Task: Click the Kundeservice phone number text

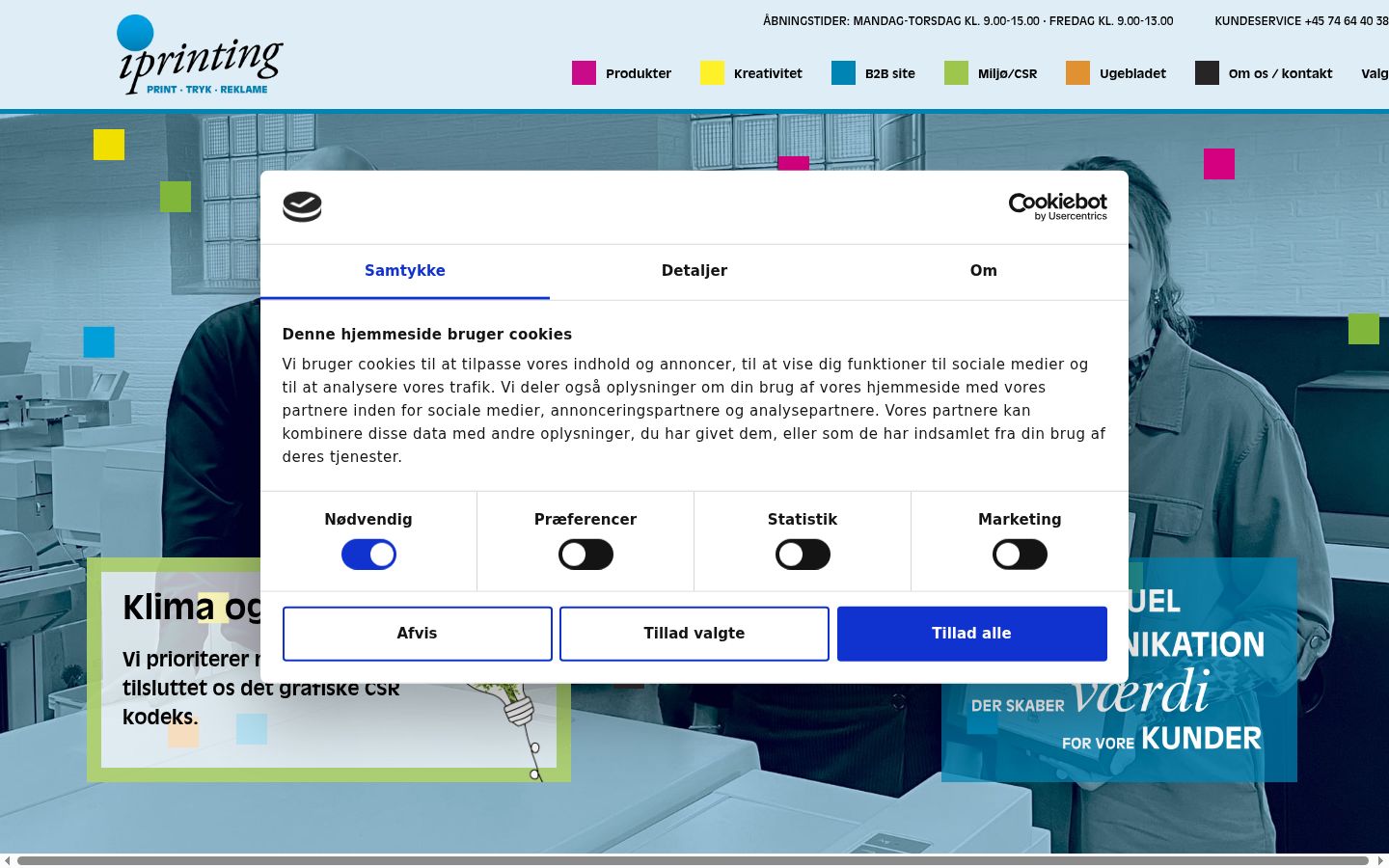Action: coord(1301,21)
